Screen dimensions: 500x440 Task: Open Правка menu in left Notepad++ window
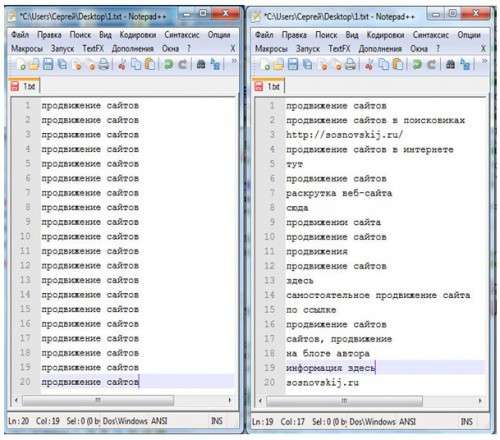pos(49,35)
